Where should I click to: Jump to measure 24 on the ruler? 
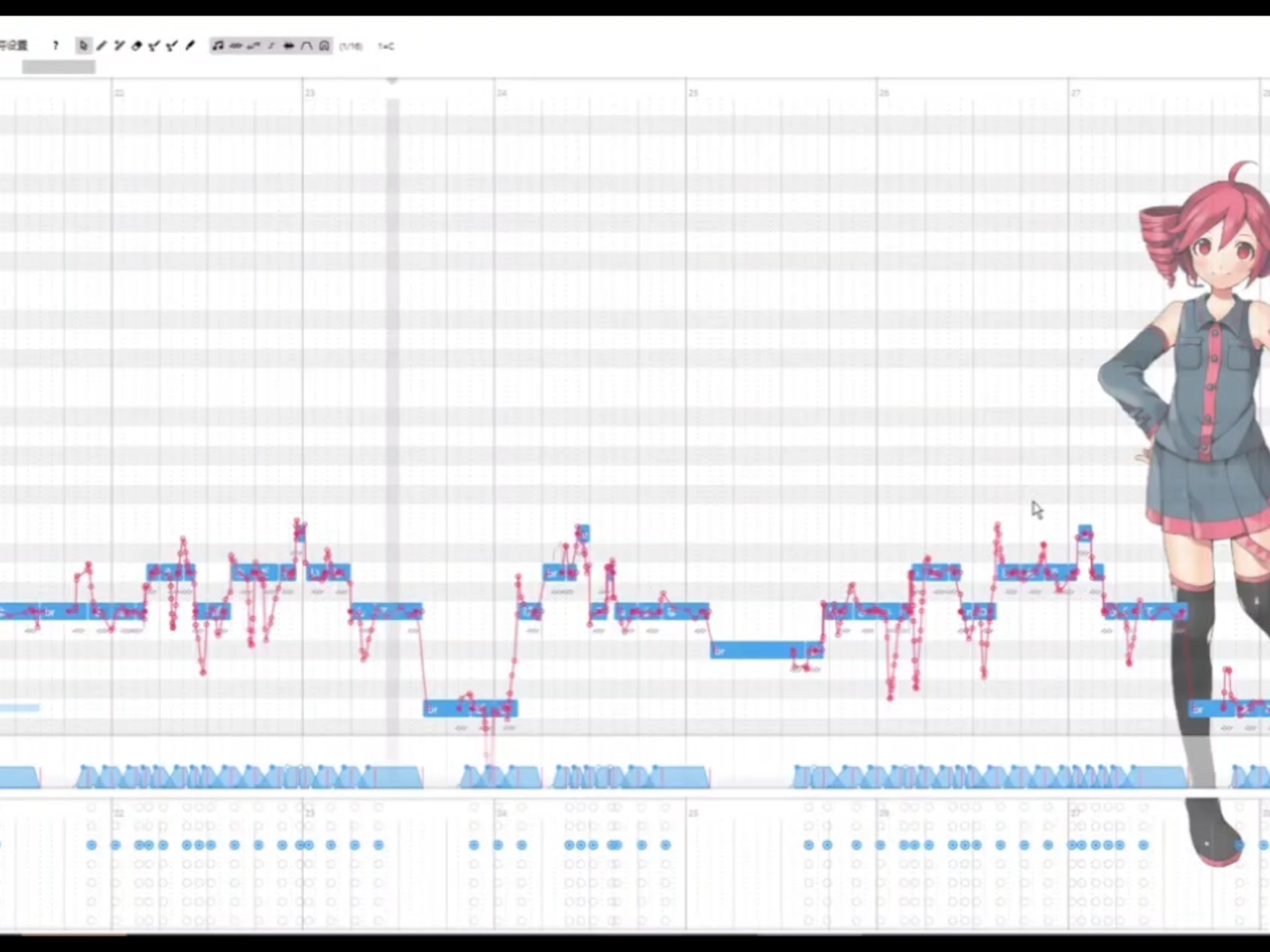pos(502,93)
